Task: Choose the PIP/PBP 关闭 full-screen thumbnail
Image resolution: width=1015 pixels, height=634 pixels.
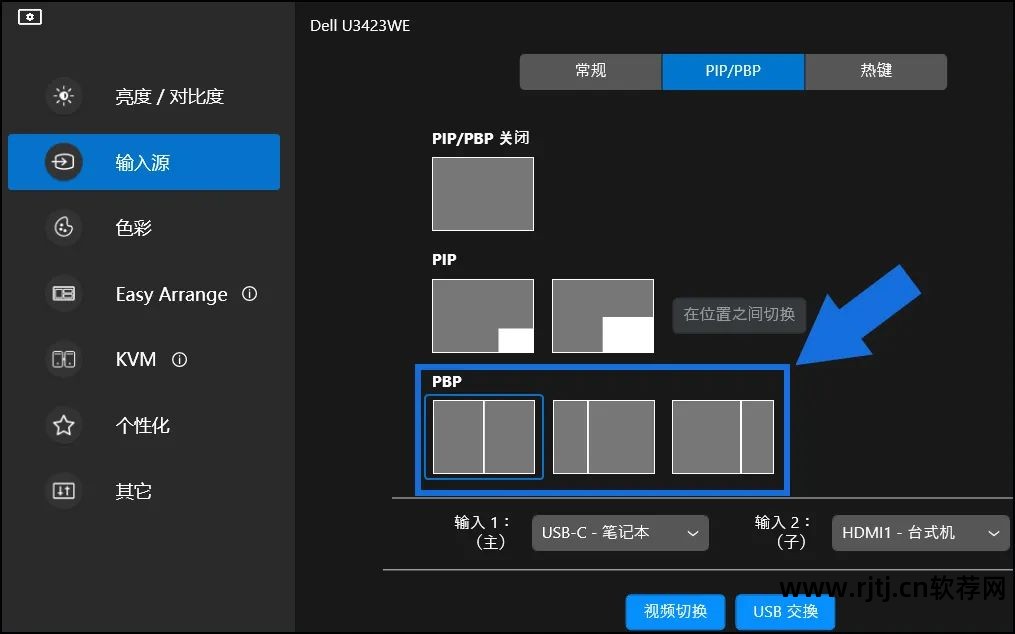Action: tap(483, 194)
